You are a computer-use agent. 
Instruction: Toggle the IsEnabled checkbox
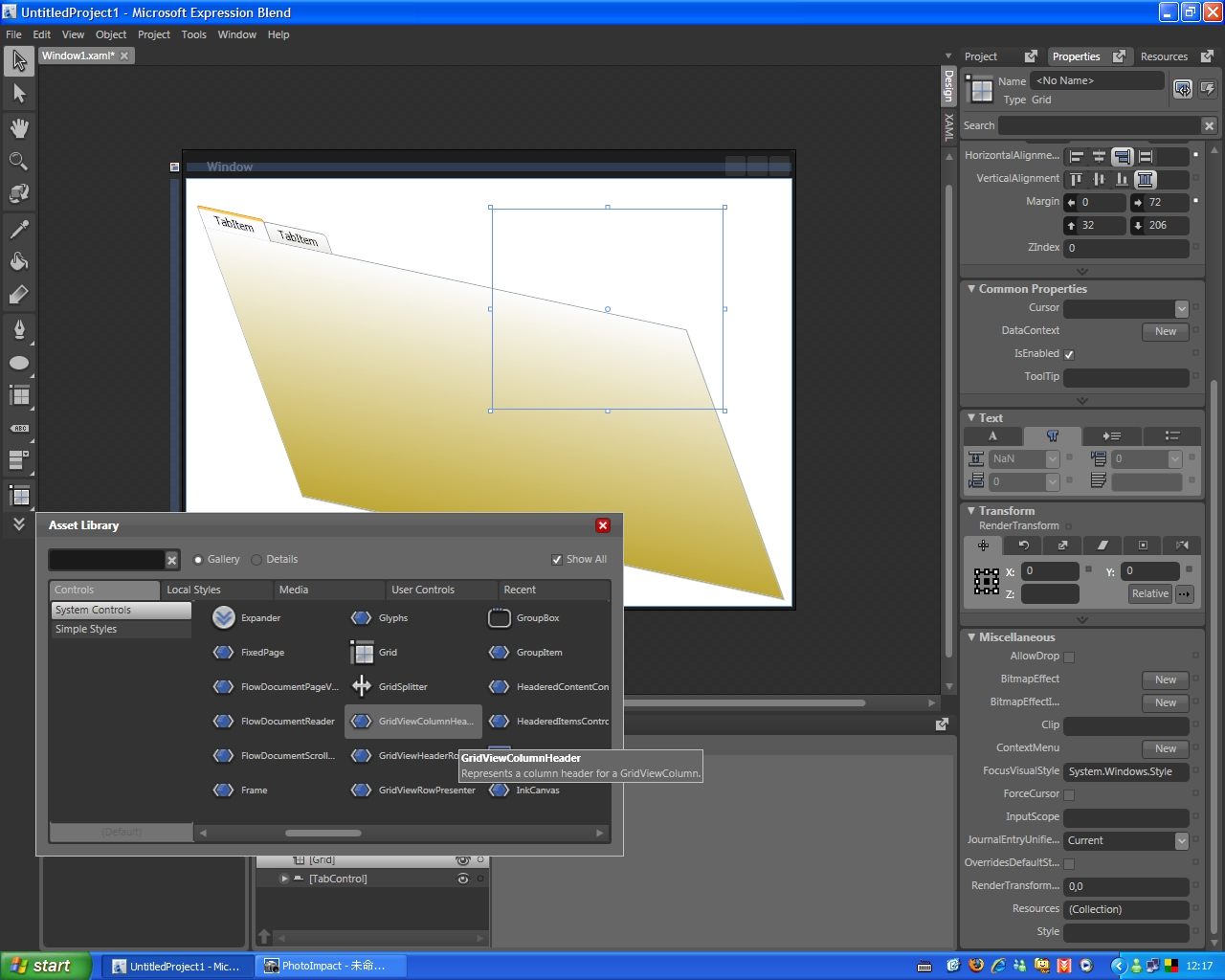(1069, 354)
